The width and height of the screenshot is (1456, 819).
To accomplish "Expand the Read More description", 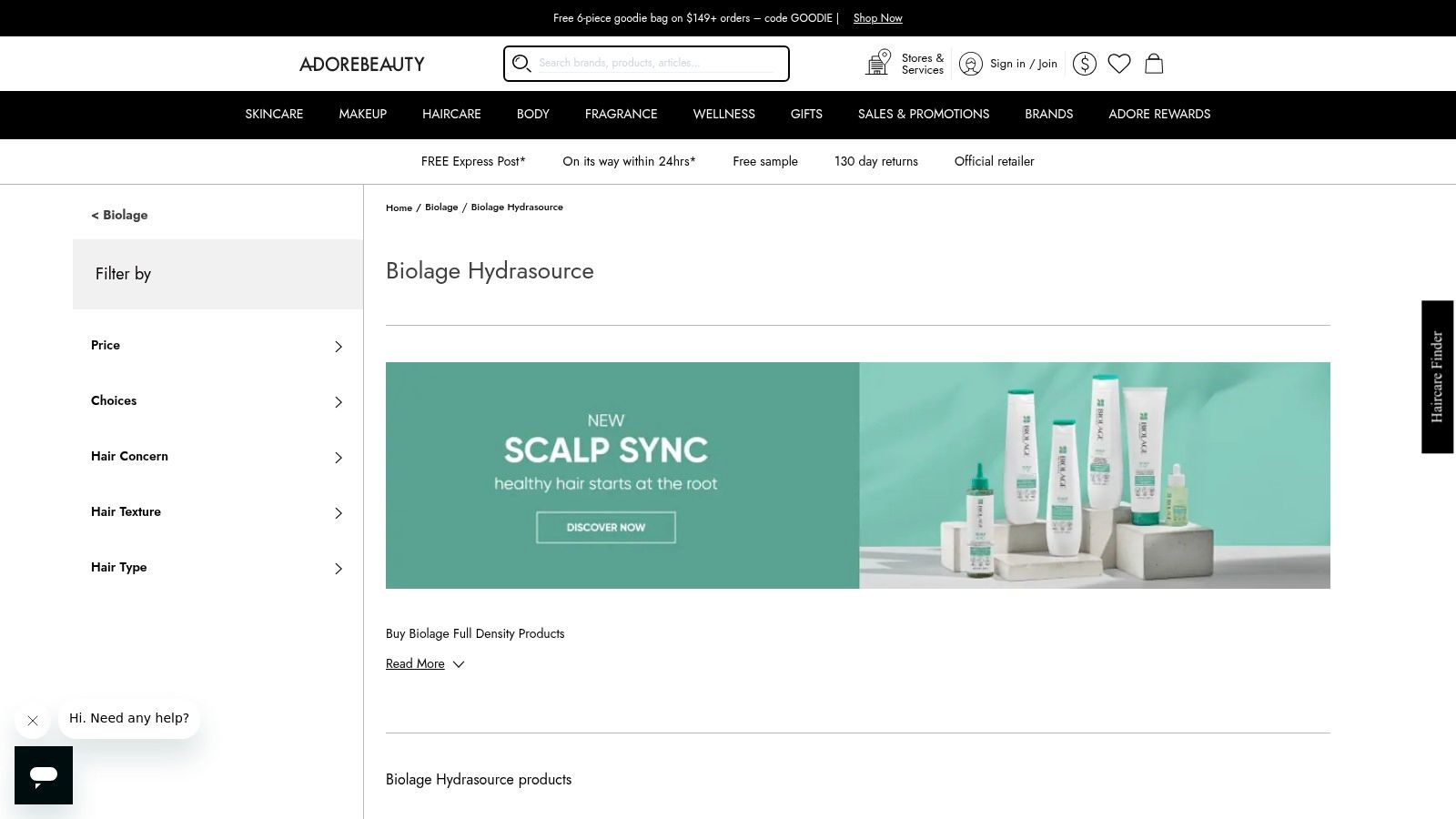I will pos(425,663).
